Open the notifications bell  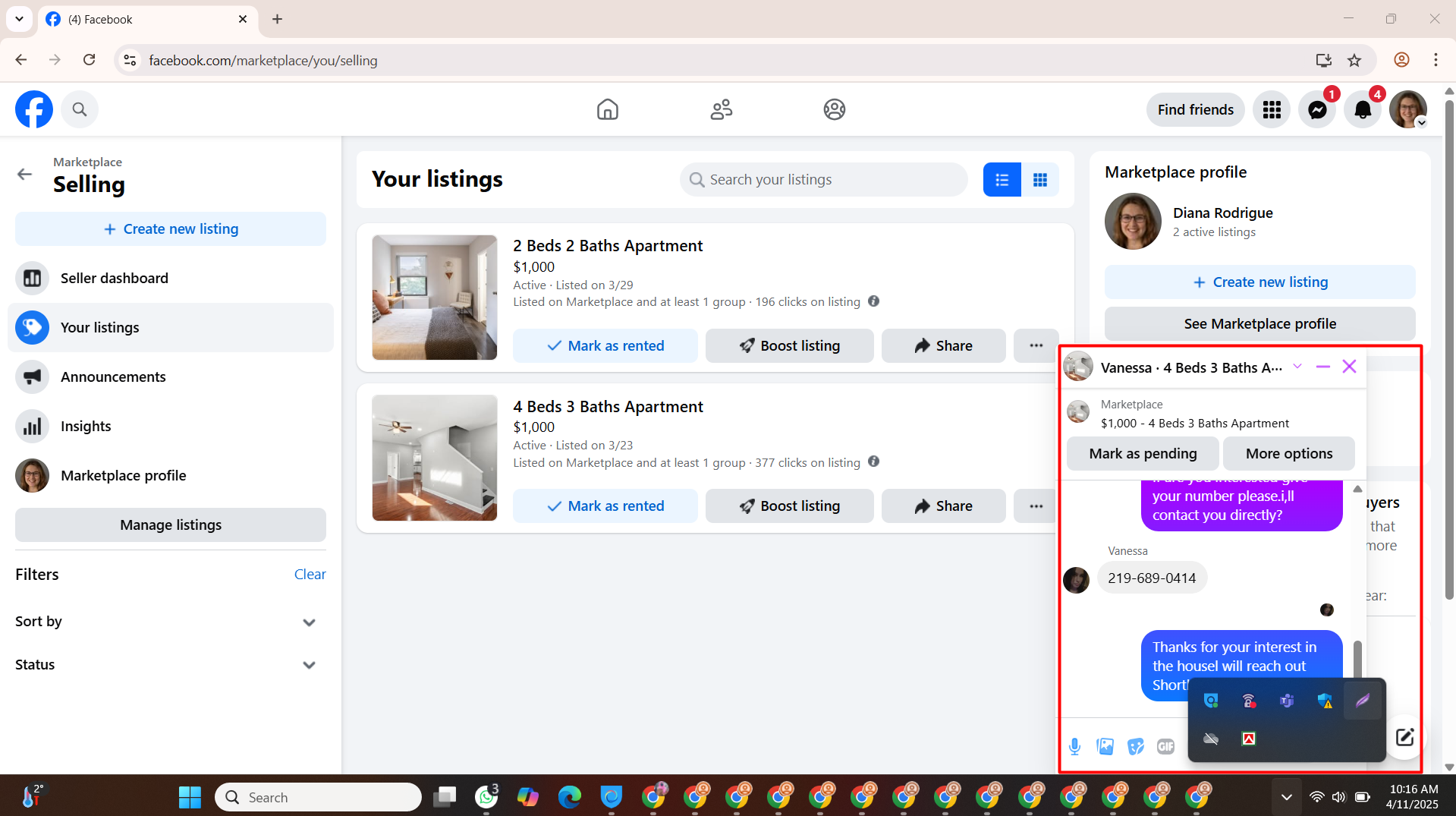[x=1363, y=110]
